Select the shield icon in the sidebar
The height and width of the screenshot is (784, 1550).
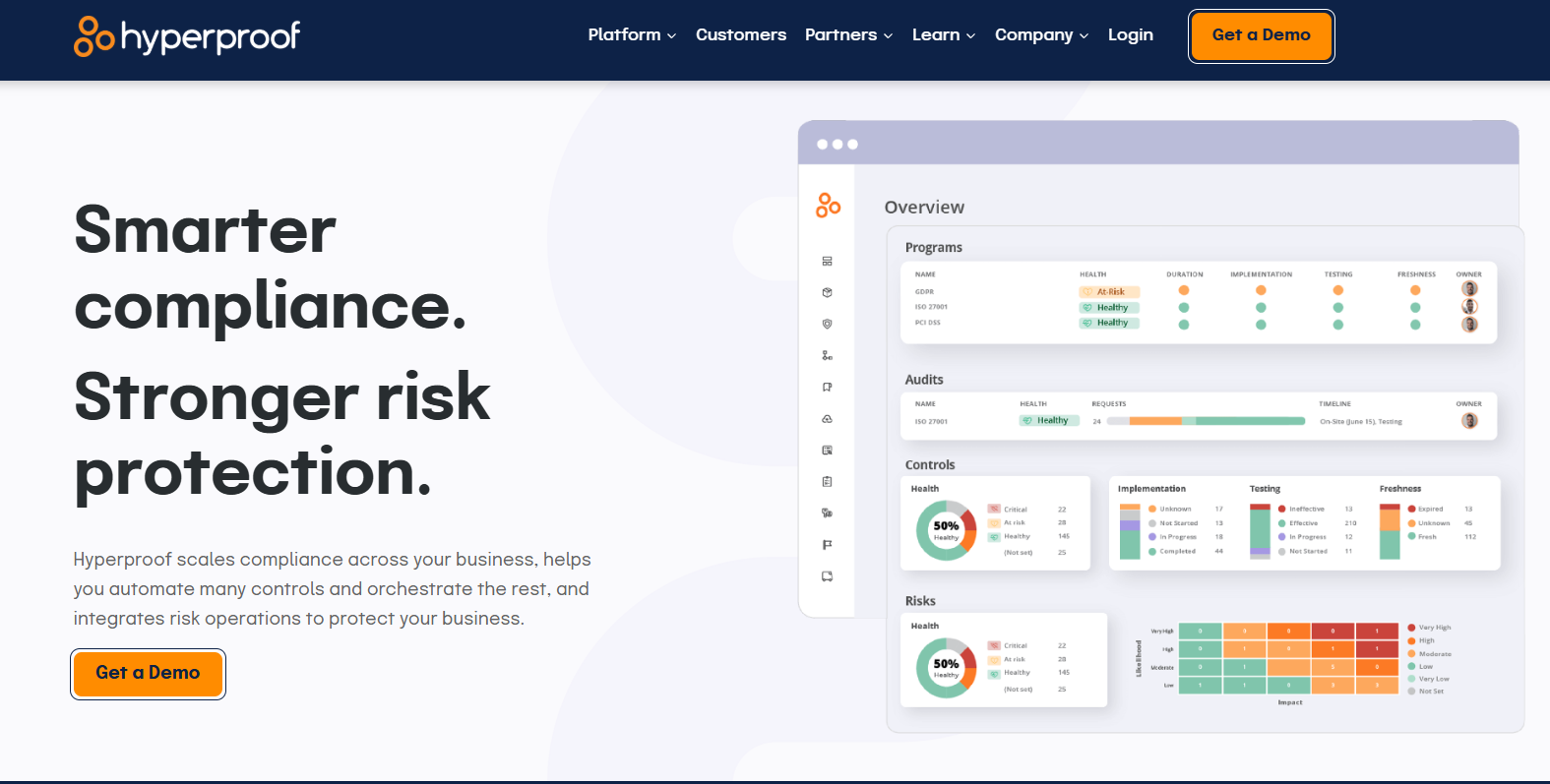pos(827,324)
